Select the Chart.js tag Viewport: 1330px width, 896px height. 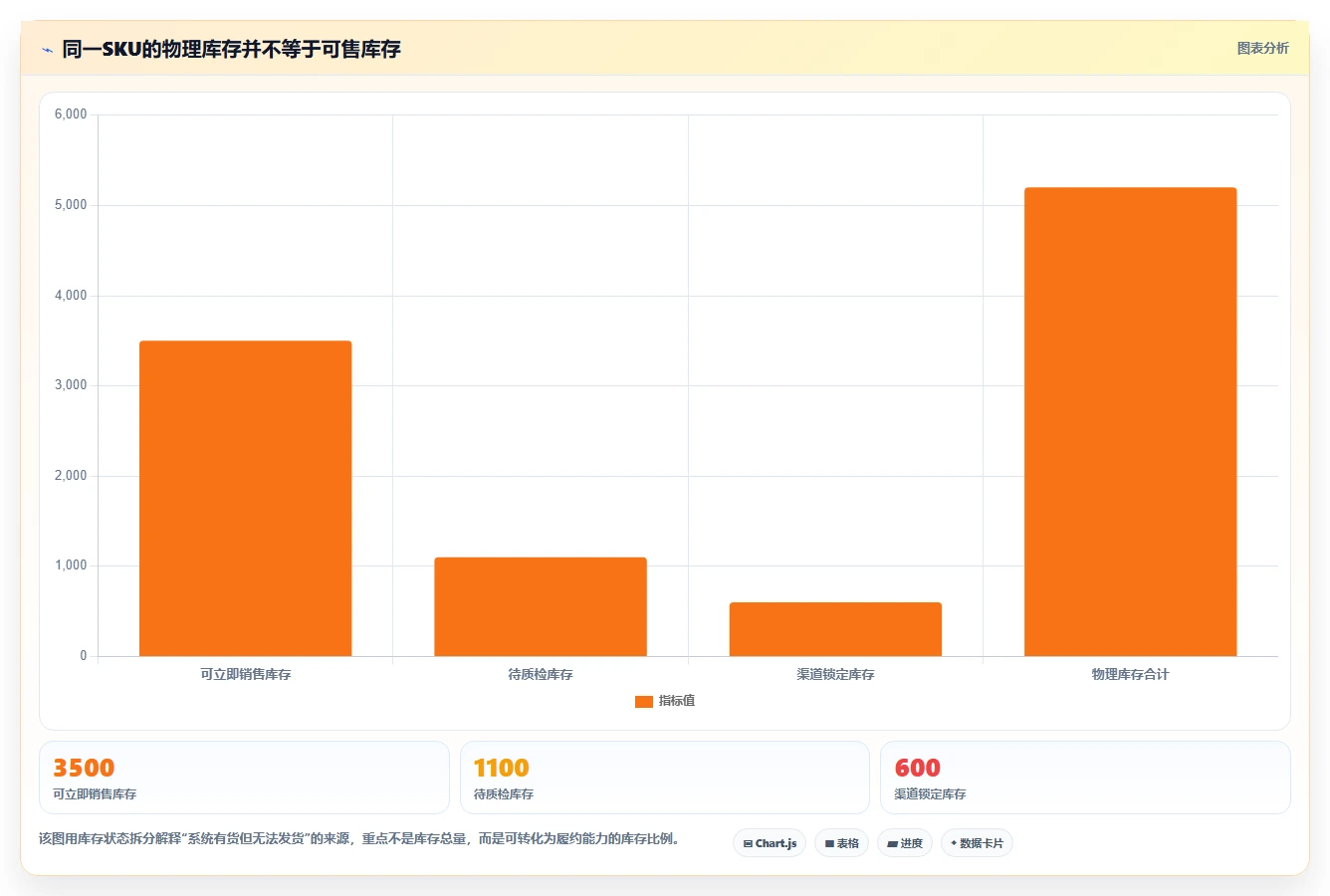tap(770, 843)
